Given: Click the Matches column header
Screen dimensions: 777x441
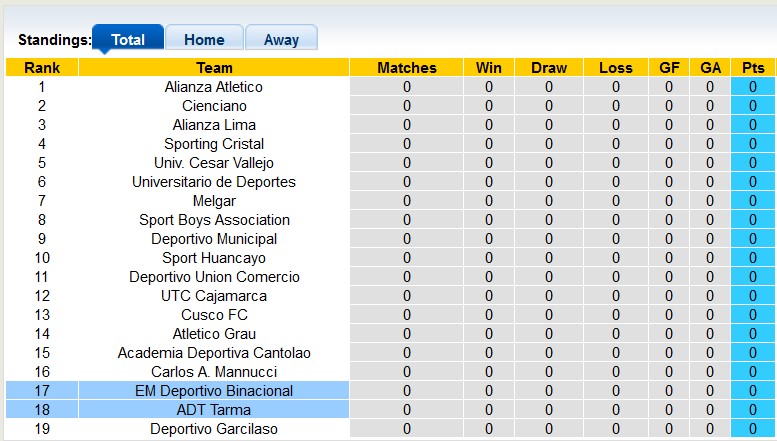Looking at the screenshot, I should [x=407, y=68].
